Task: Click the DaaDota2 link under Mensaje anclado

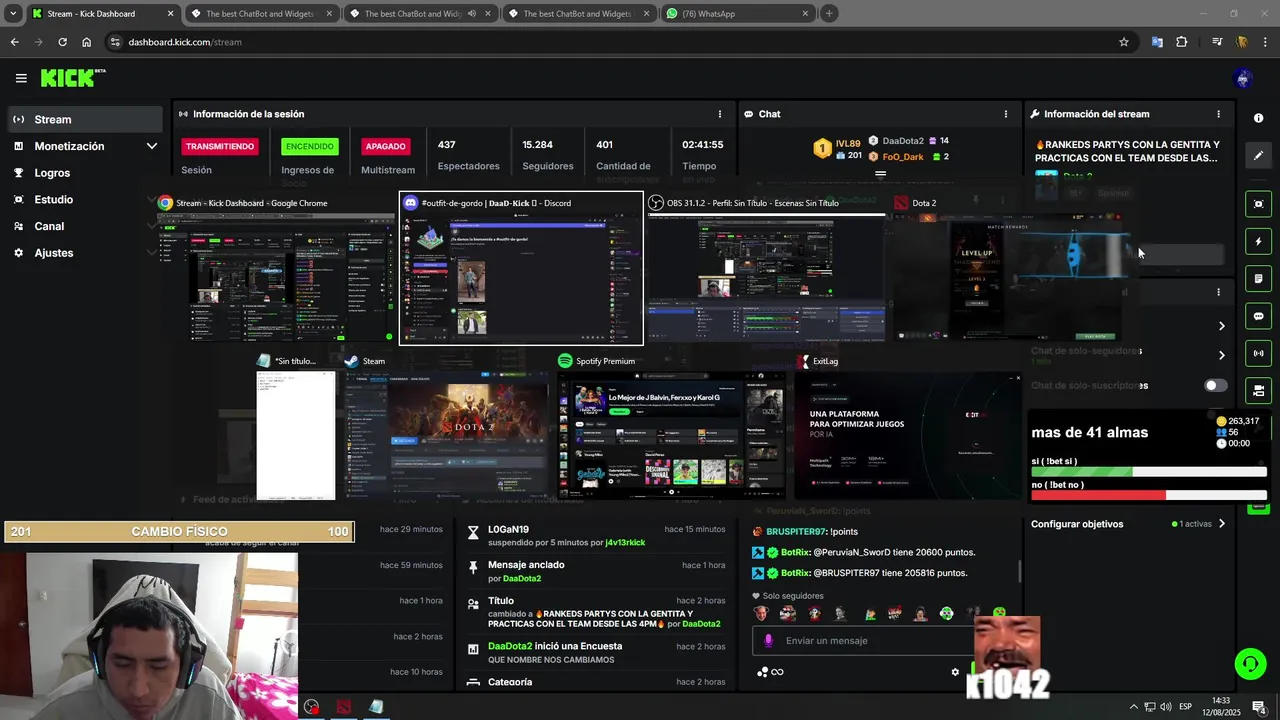Action: point(522,578)
